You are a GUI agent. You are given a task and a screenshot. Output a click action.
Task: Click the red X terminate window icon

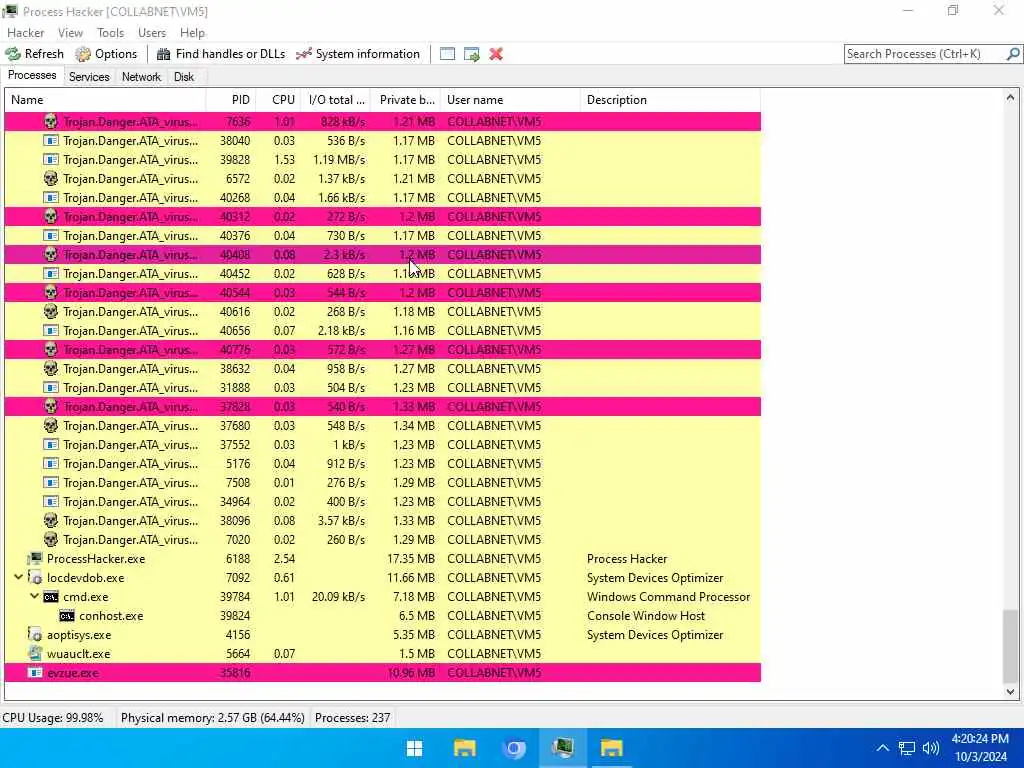tap(496, 54)
